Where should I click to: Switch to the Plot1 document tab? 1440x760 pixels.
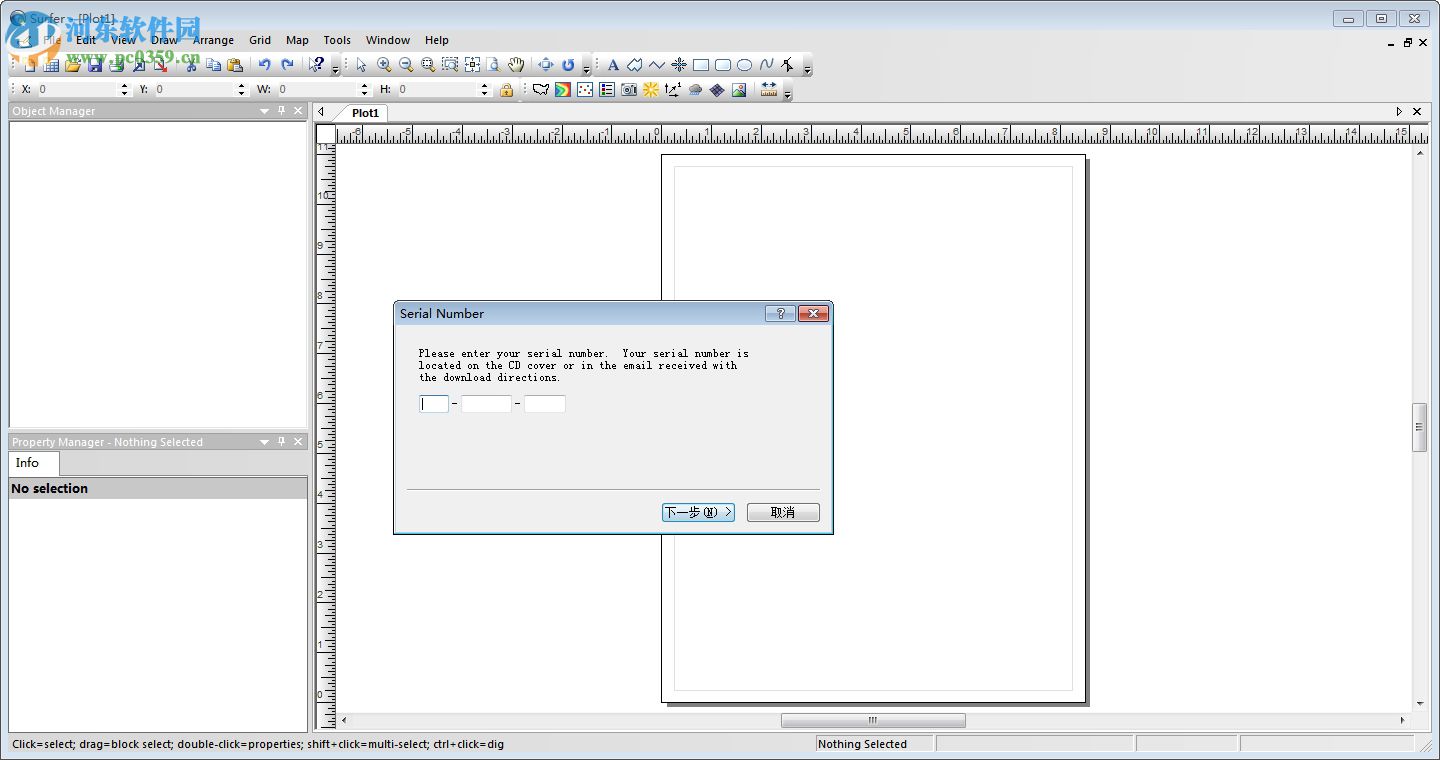pyautogui.click(x=365, y=113)
